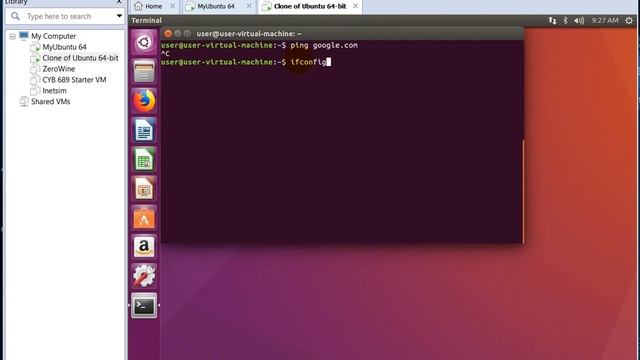Screen dimensions: 640x360
Task: Click the search magnifier icon in Library
Action: 16,16
